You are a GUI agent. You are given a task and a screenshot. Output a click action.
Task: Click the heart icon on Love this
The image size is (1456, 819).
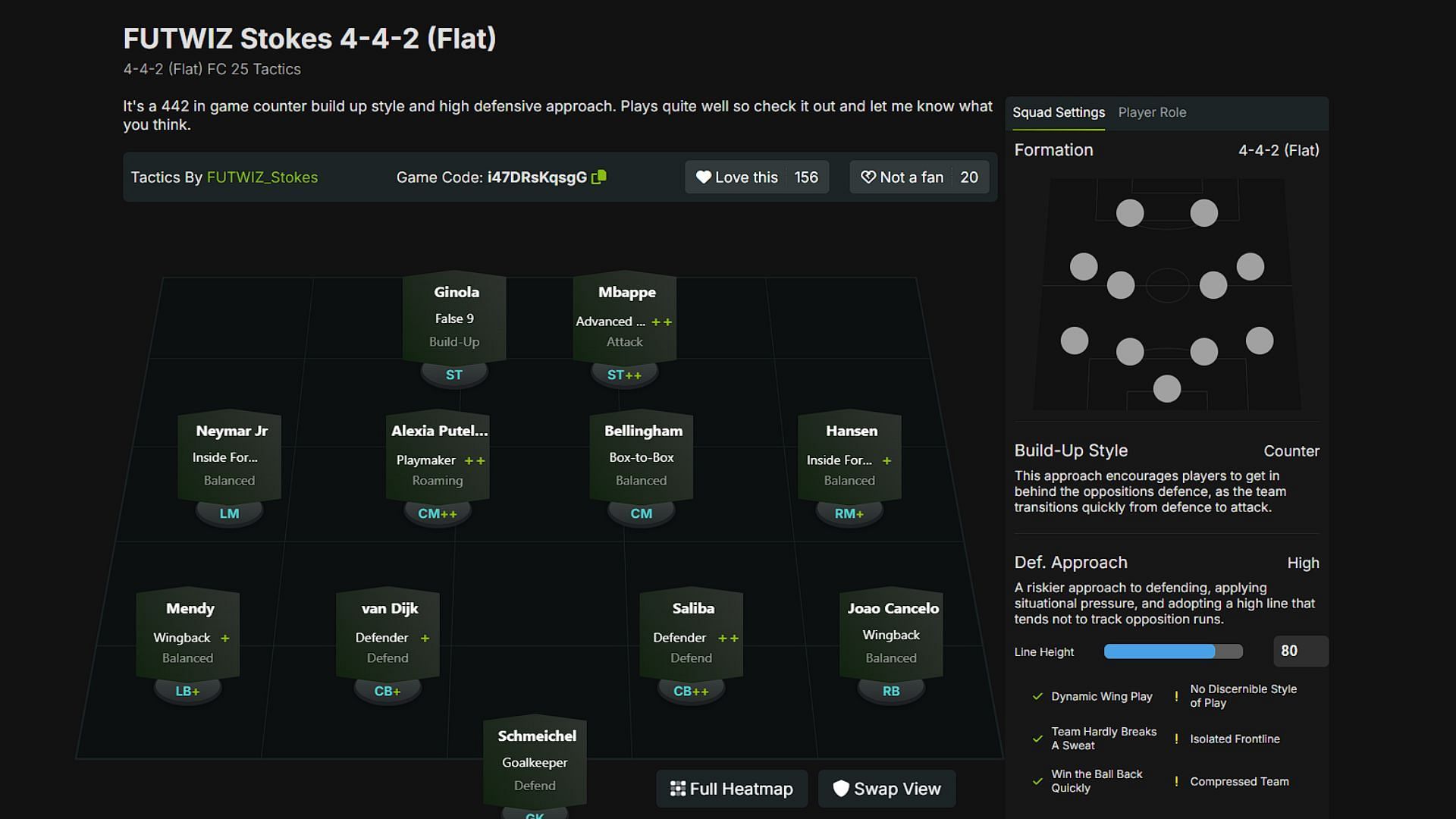[703, 177]
